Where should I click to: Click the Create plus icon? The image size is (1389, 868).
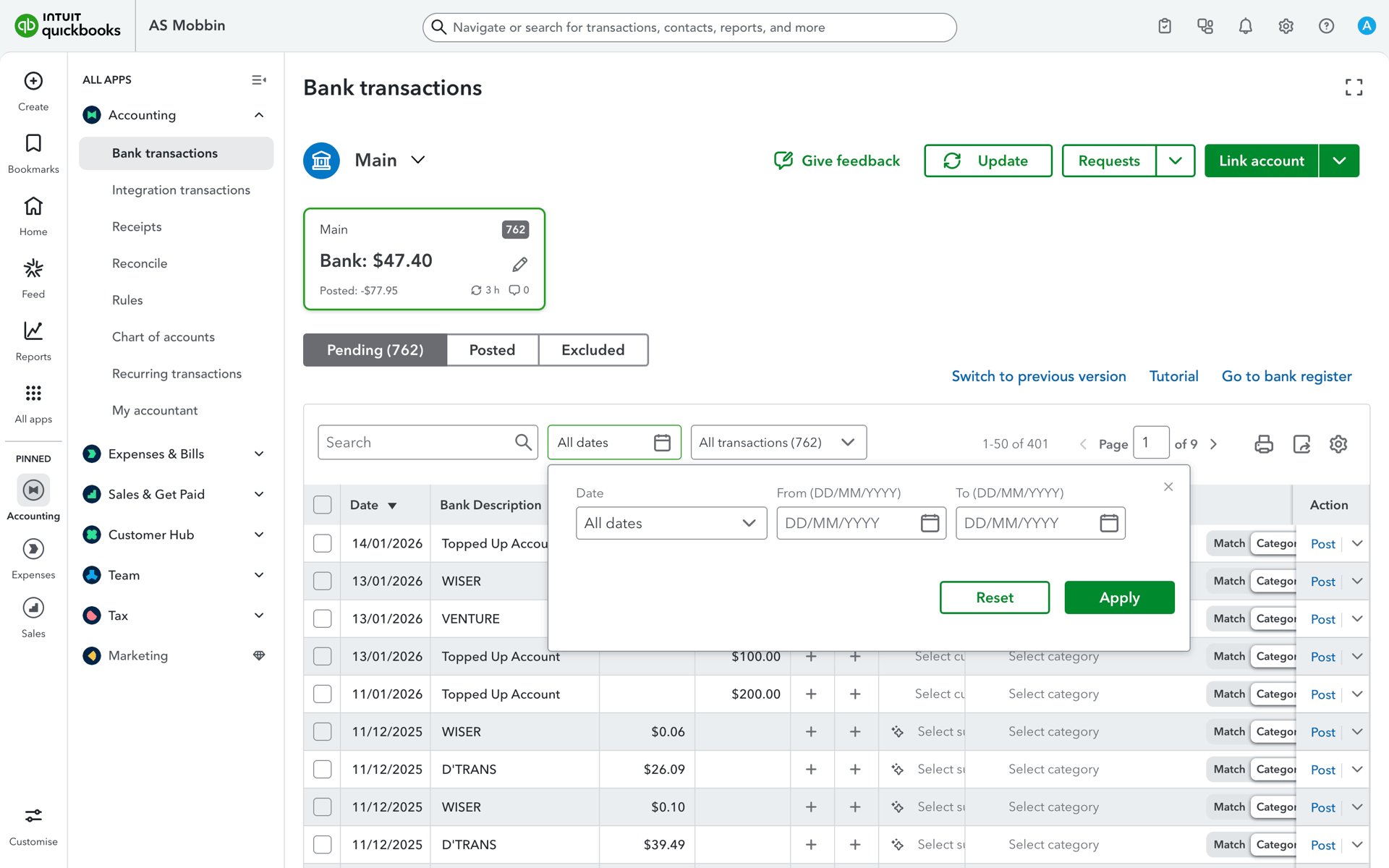[33, 81]
